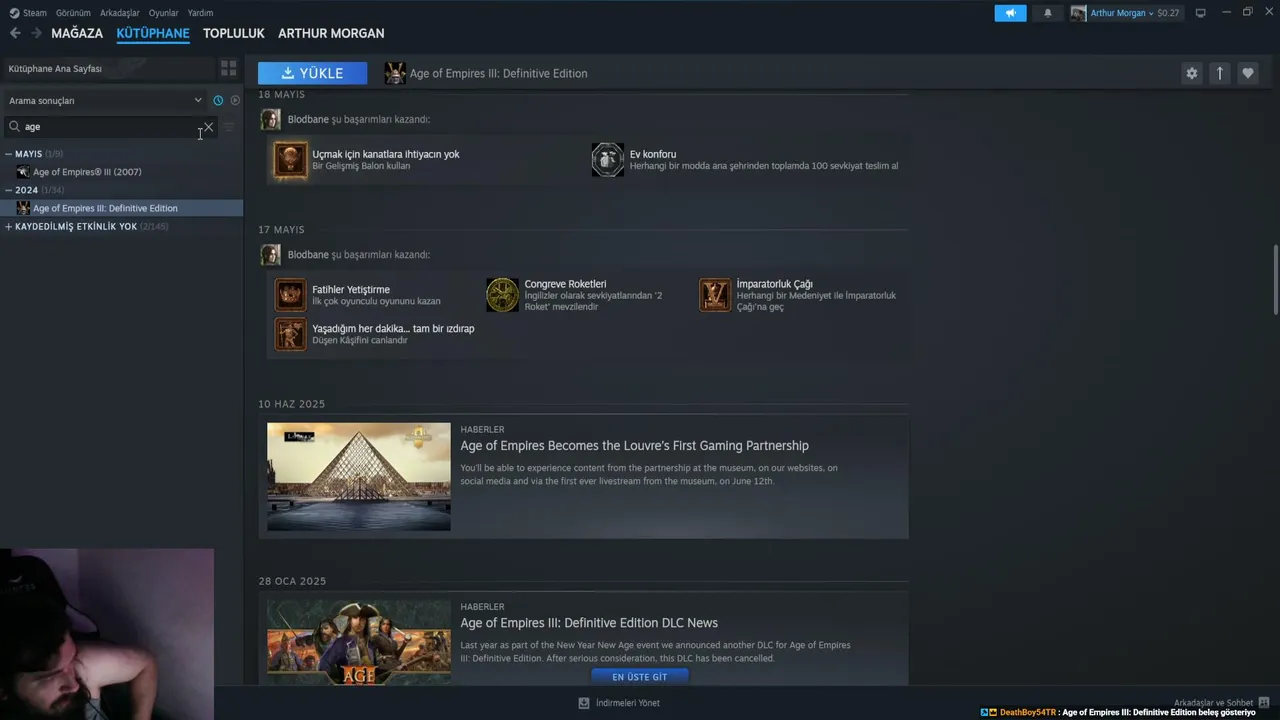Open the Blodbane profile link under 18 MAYIS
1280x720 pixels.
click(308, 119)
